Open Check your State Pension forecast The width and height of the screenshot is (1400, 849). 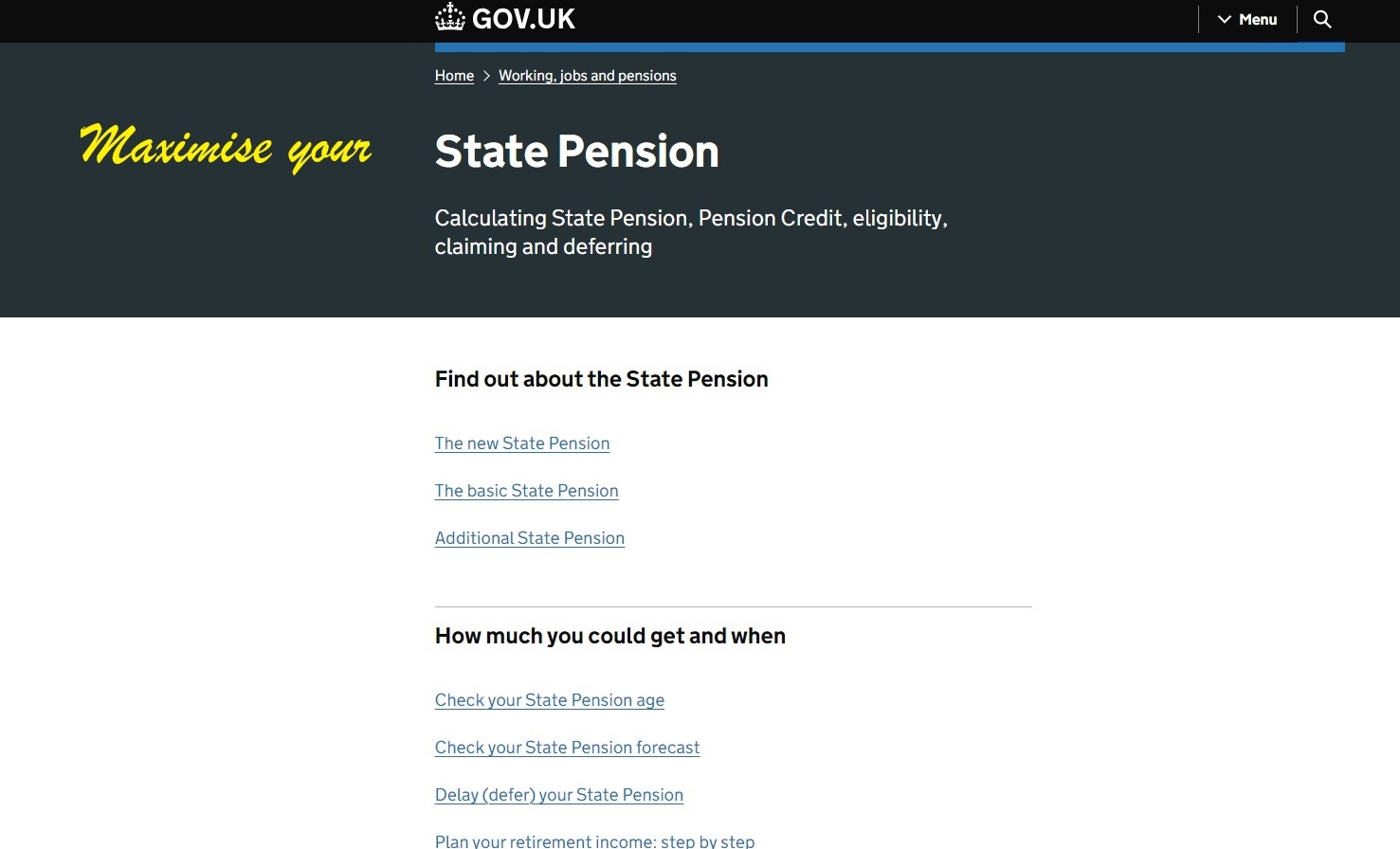pos(567,748)
